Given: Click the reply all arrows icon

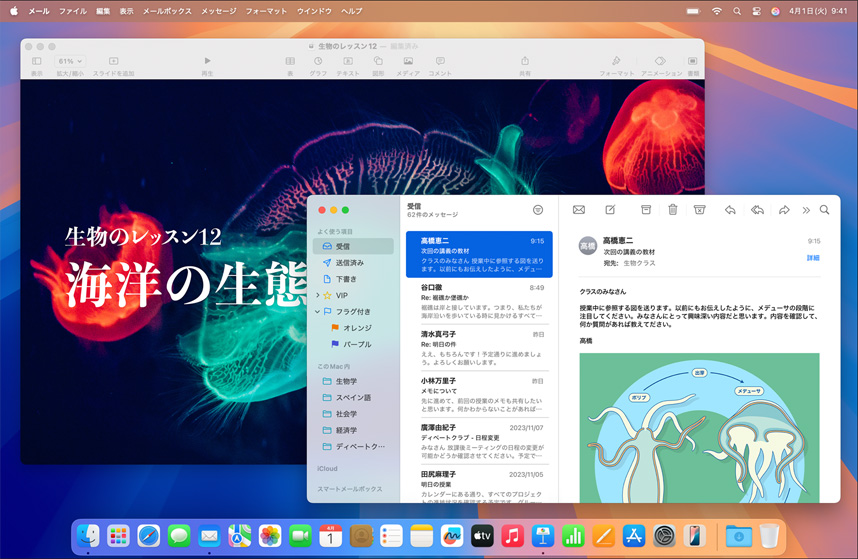Looking at the screenshot, I should click(x=757, y=210).
